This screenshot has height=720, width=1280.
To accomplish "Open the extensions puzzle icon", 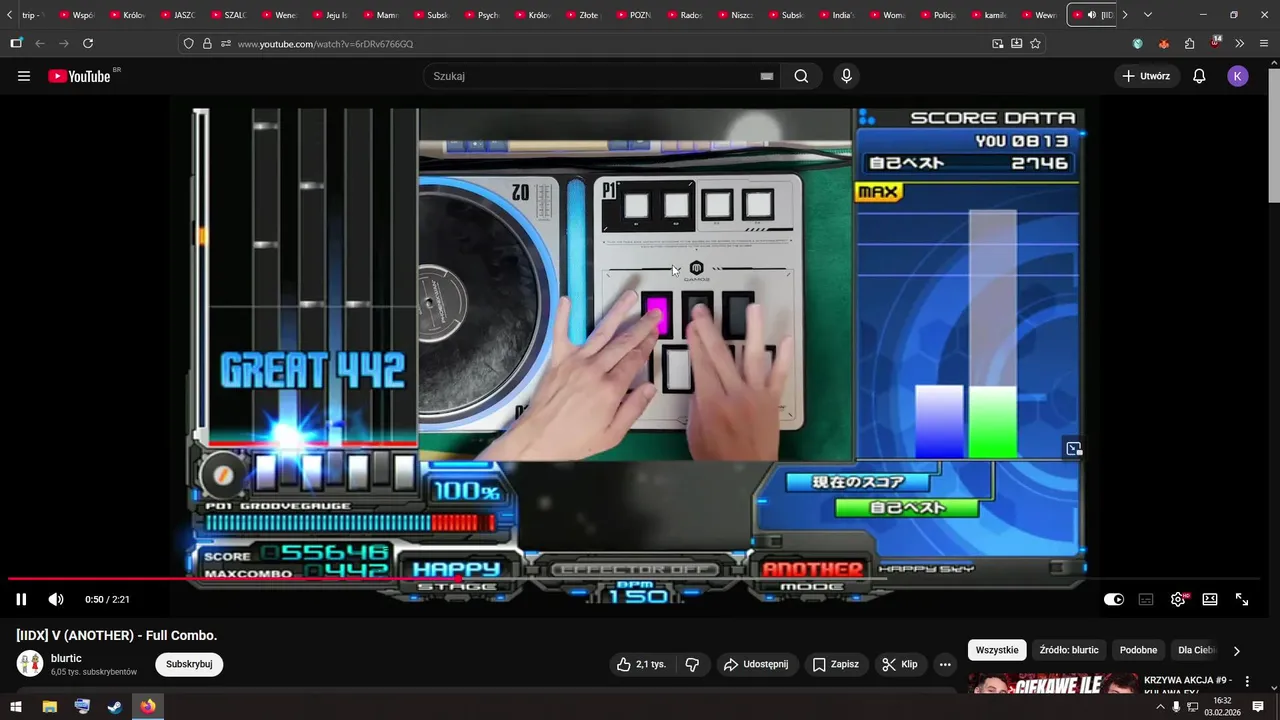I will [x=1189, y=43].
